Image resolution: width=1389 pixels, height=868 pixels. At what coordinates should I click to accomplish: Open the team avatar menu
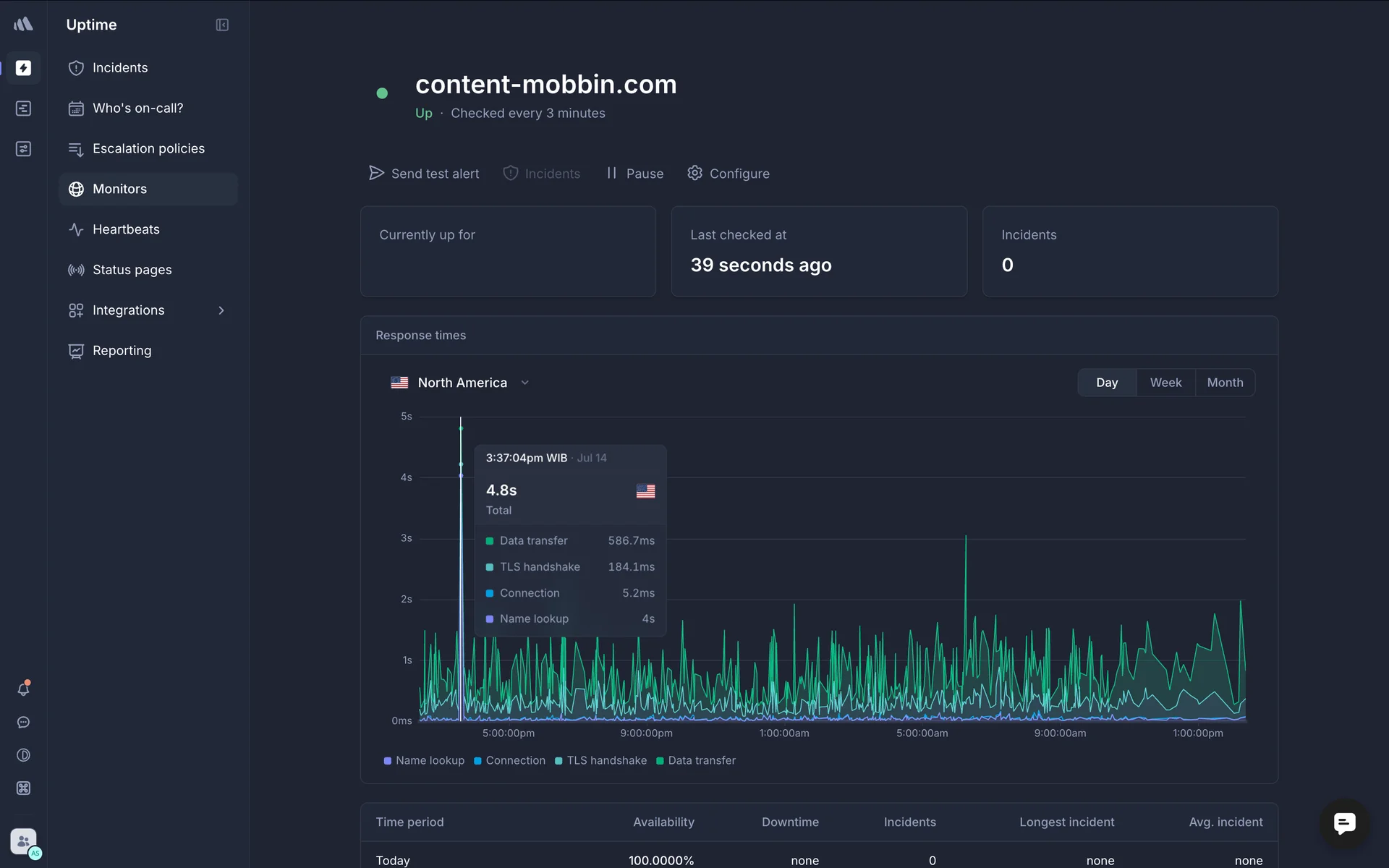coord(24,841)
